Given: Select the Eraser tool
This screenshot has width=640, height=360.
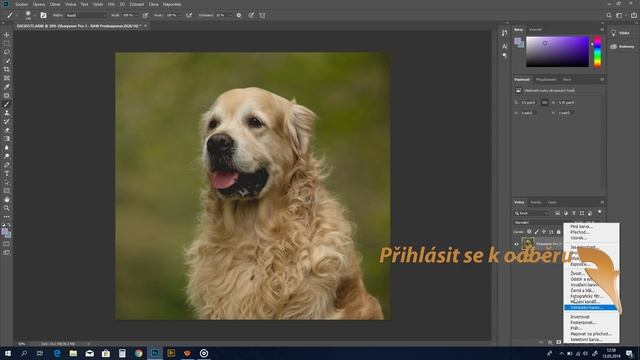Looking at the screenshot, I should [x=7, y=130].
